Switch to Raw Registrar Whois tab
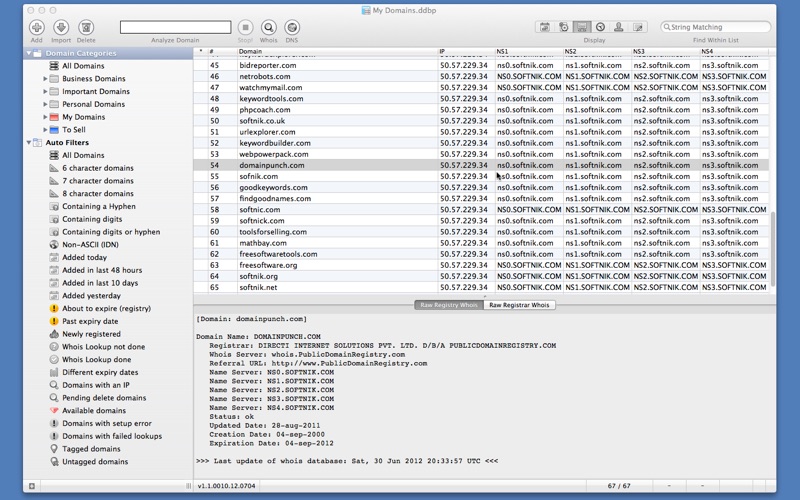Image resolution: width=800 pixels, height=500 pixels. click(519, 305)
